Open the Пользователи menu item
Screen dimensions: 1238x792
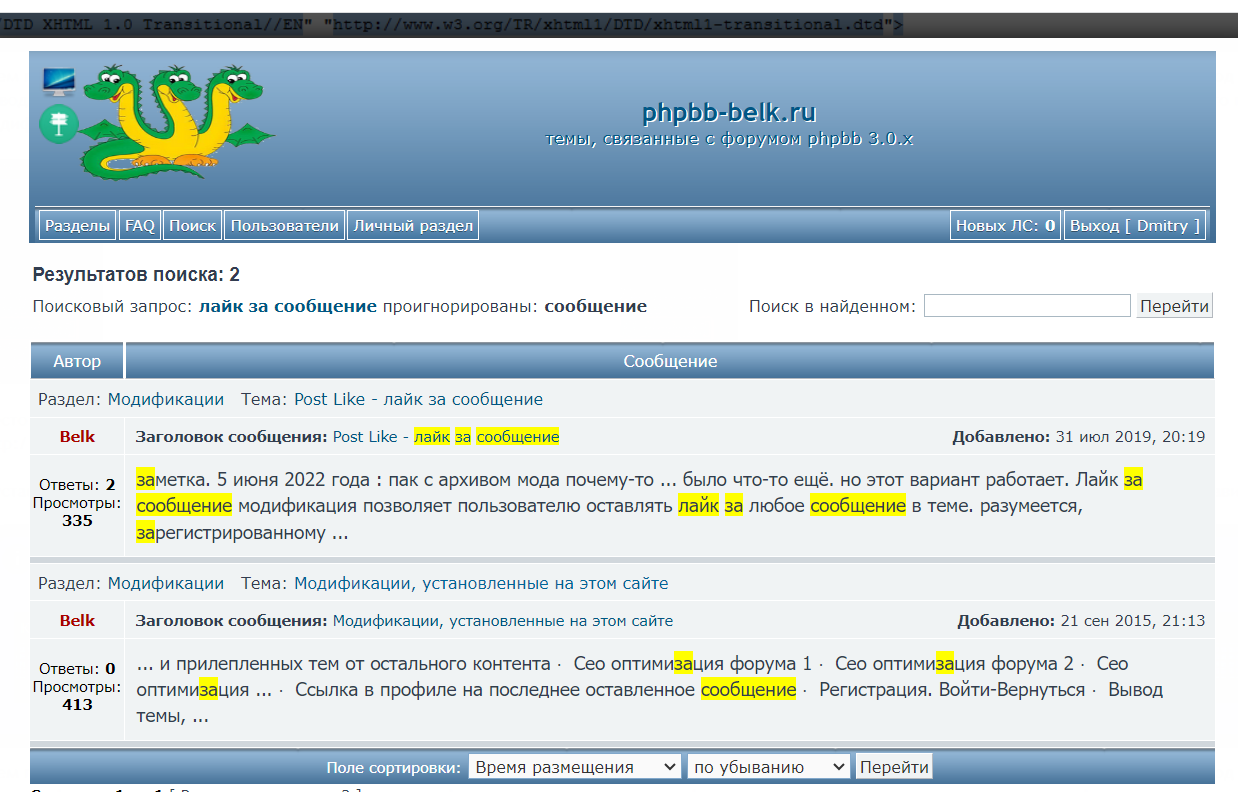point(285,226)
